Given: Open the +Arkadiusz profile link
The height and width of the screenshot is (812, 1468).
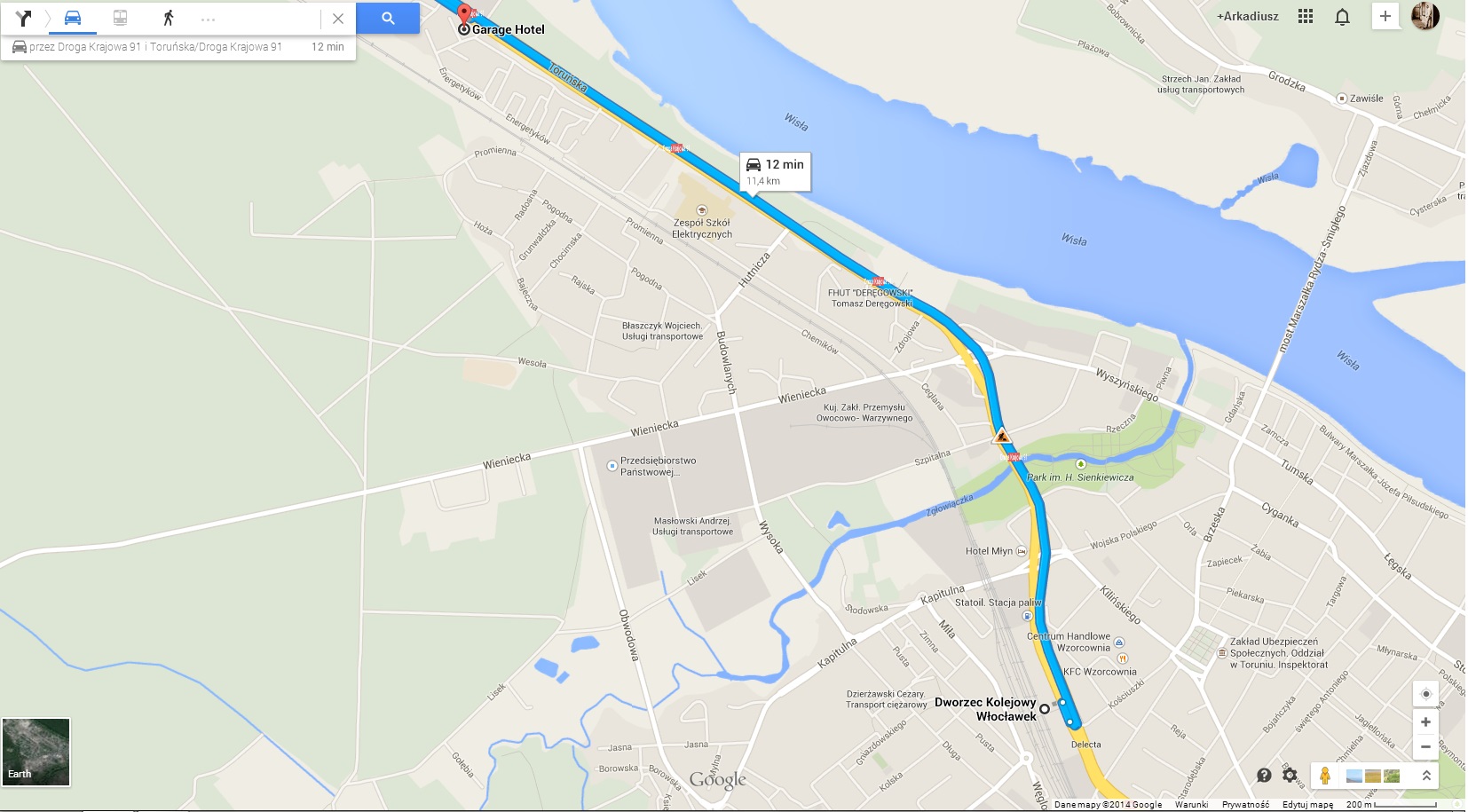Looking at the screenshot, I should coord(1247,16).
